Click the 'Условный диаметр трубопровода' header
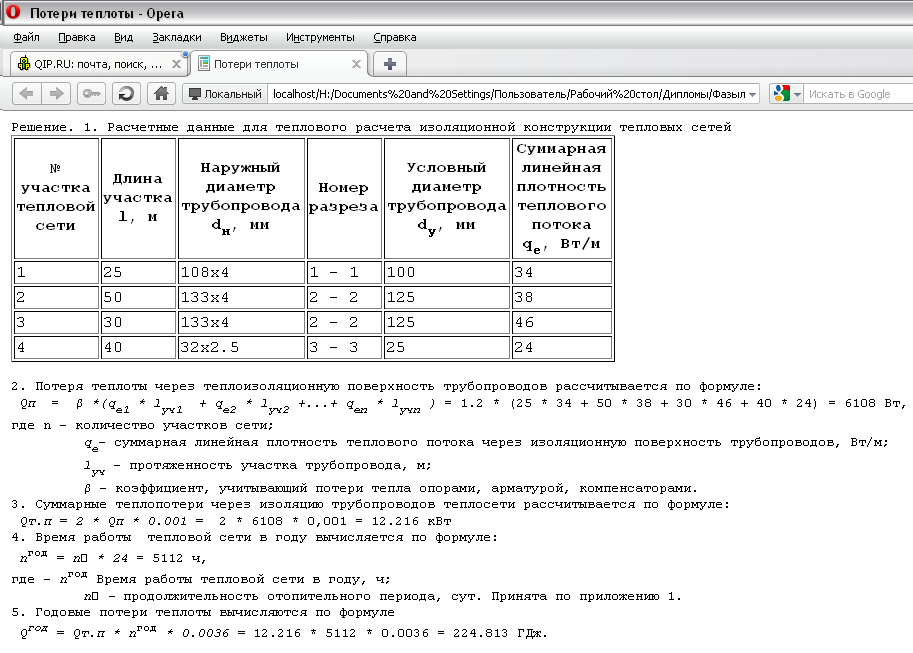 point(447,197)
